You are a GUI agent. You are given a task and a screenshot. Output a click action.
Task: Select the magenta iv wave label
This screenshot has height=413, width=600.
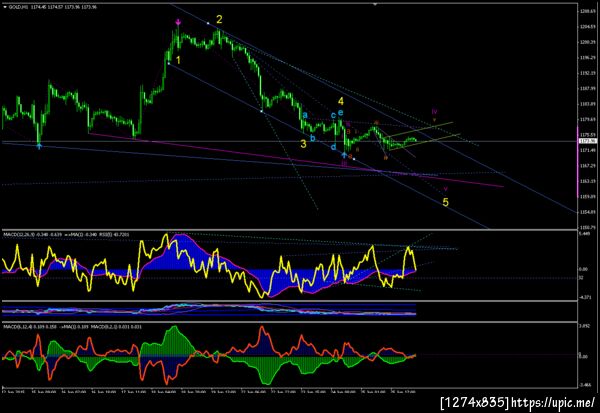[434, 112]
